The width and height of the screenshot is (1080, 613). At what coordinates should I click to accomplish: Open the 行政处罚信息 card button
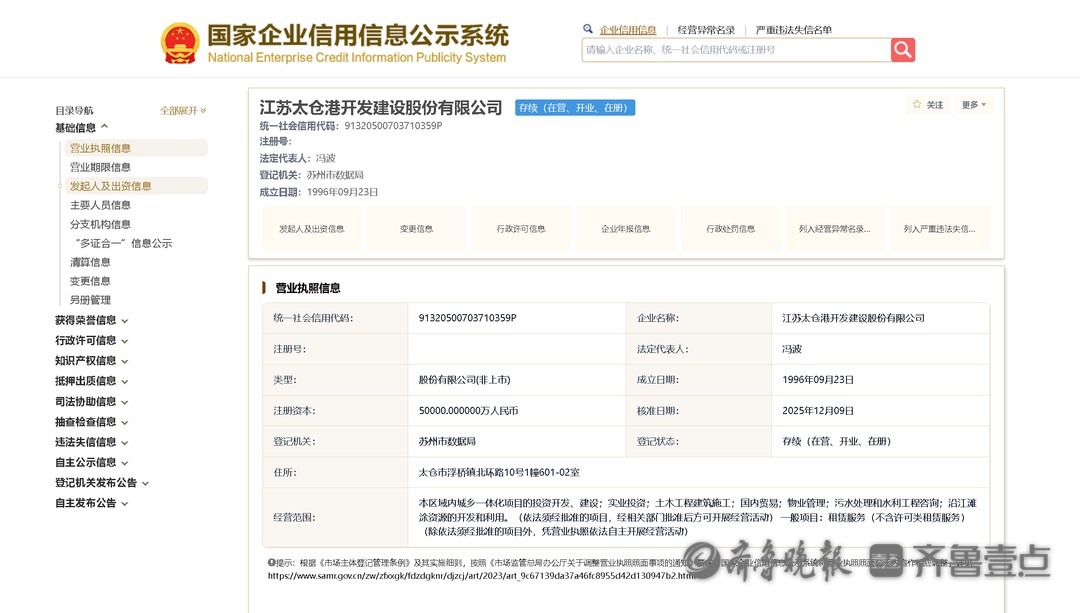pos(730,229)
